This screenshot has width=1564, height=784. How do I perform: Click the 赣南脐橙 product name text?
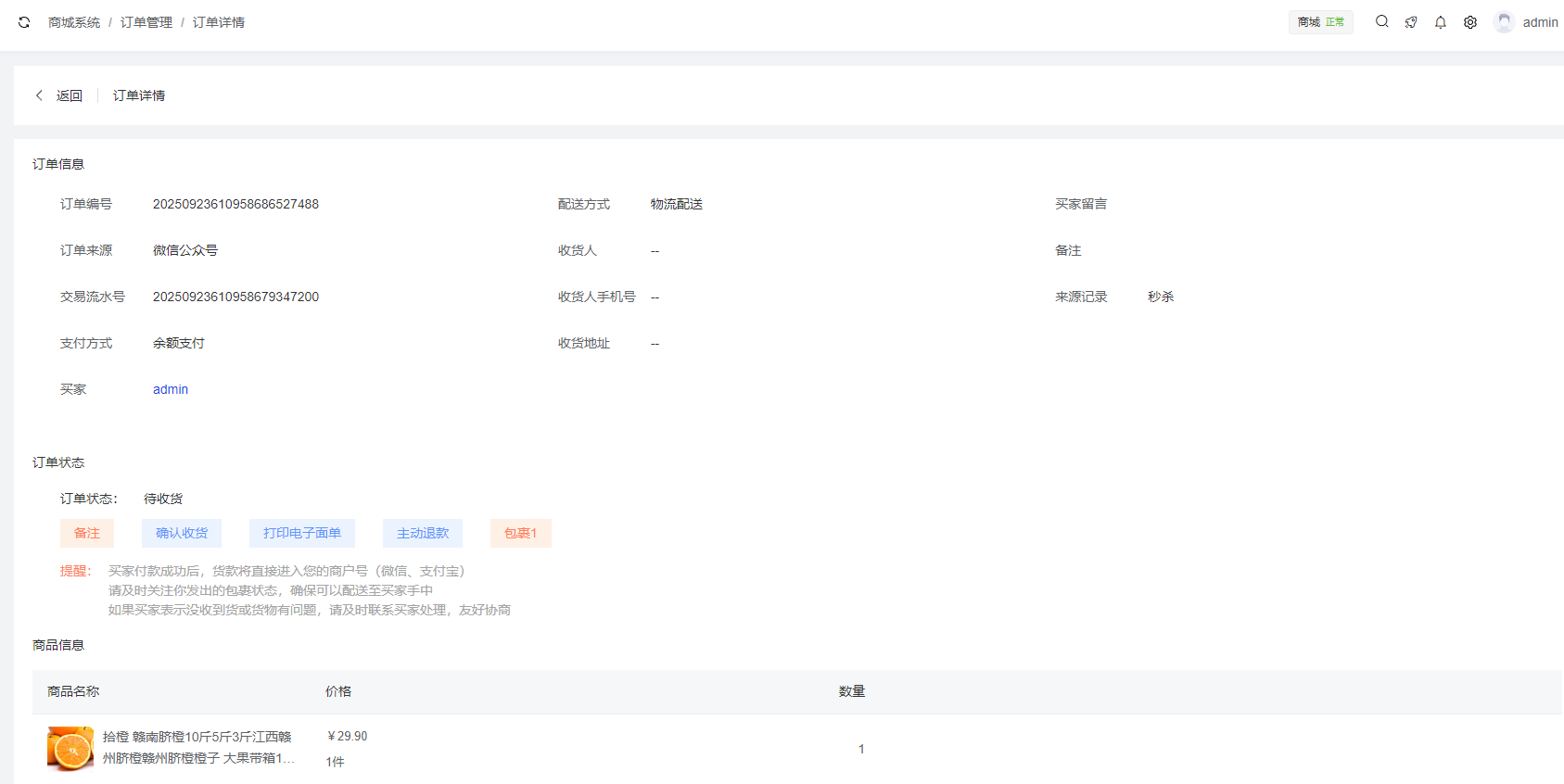[x=197, y=747]
